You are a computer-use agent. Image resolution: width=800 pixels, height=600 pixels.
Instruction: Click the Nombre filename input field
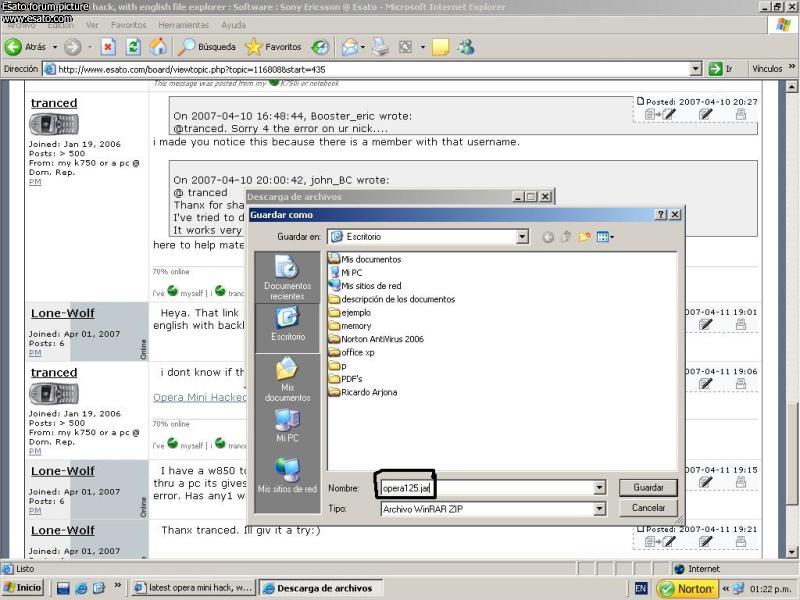487,488
